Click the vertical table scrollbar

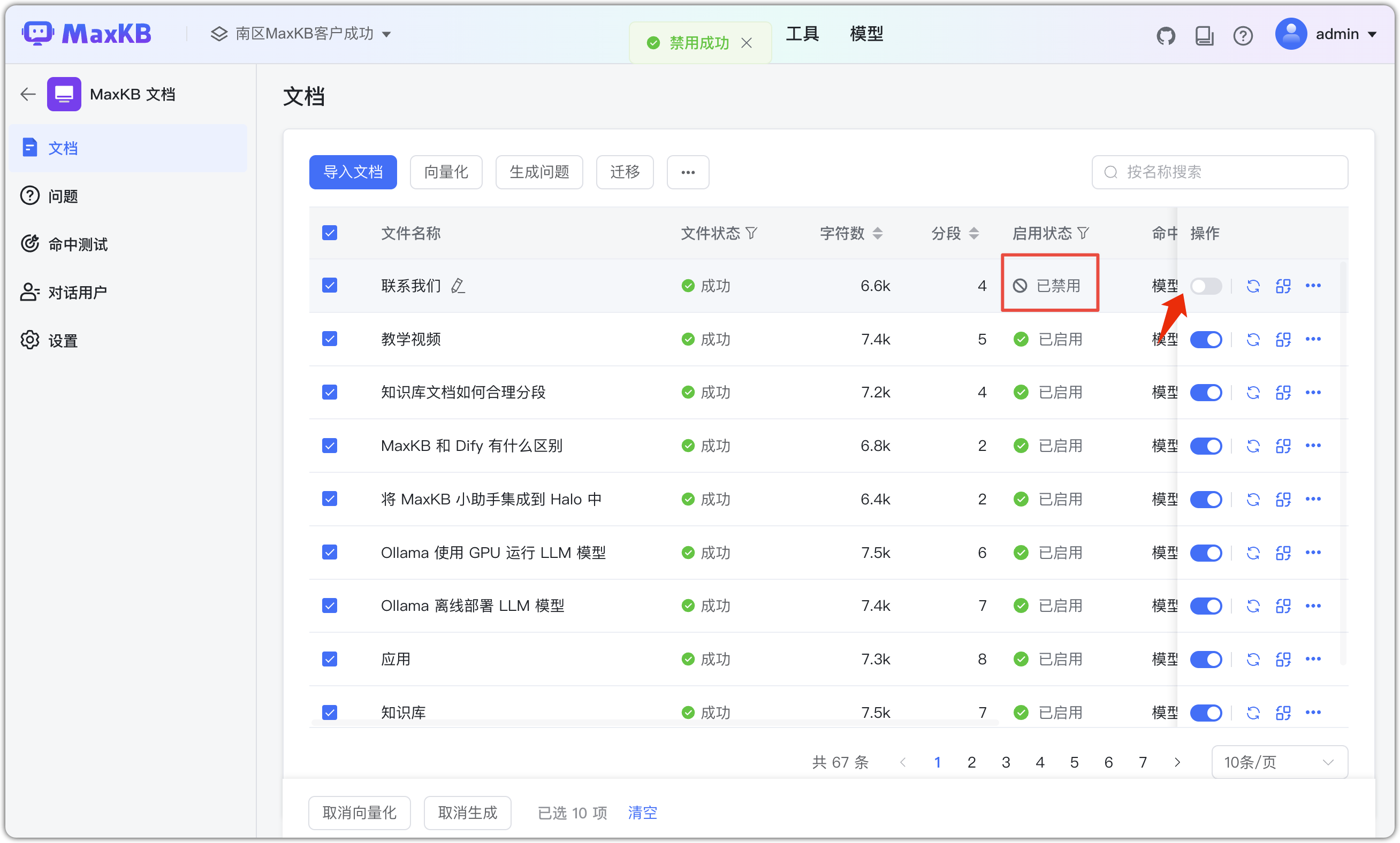[1343, 463]
